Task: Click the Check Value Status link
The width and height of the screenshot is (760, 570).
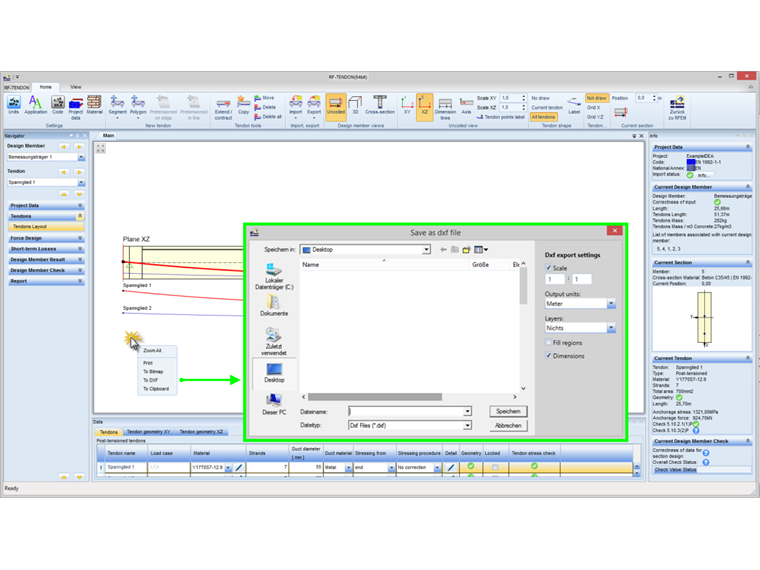Action: (675, 469)
